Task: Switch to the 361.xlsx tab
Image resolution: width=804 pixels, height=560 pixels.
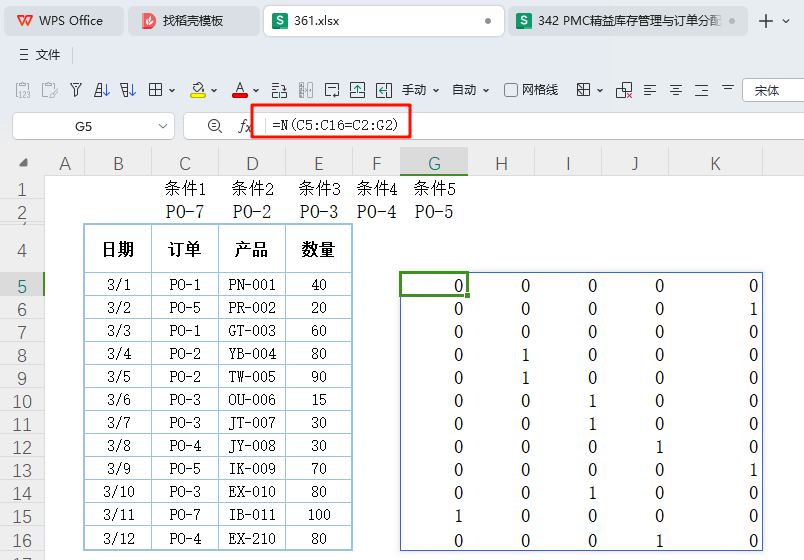Action: [x=383, y=21]
